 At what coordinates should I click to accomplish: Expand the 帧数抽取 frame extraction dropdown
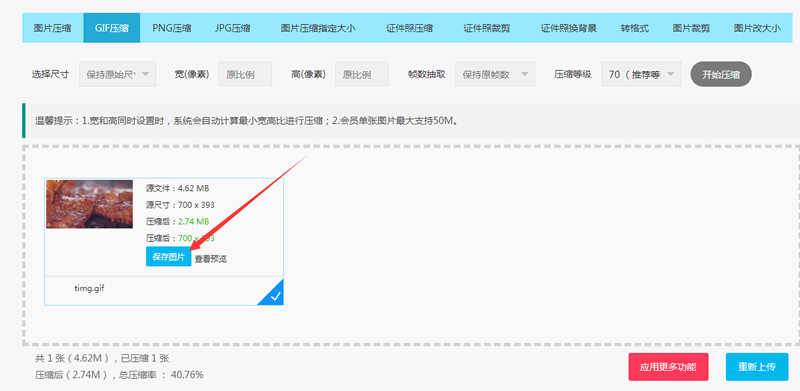click(x=495, y=74)
